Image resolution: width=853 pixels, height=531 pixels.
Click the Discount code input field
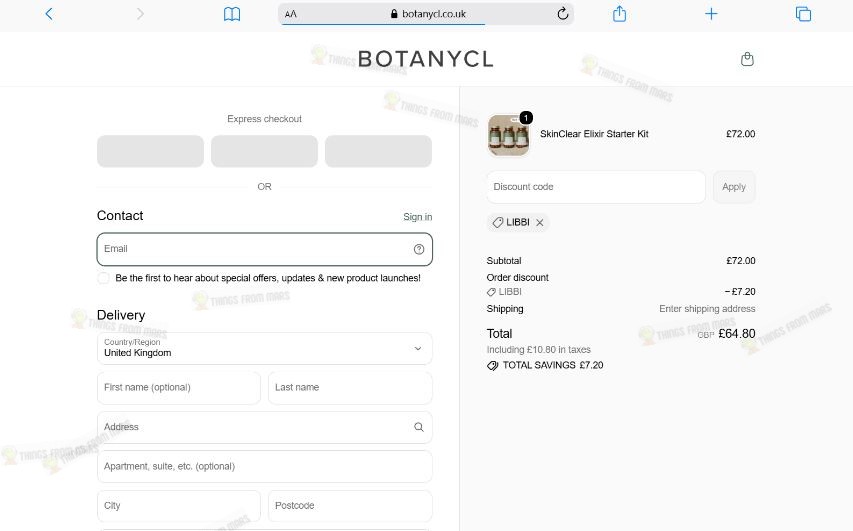[x=596, y=187]
